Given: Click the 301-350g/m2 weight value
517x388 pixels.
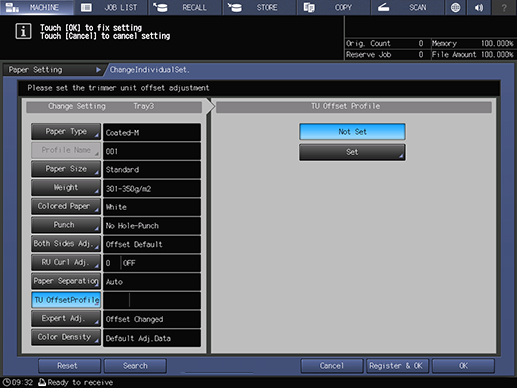Looking at the screenshot, I should (152, 189).
